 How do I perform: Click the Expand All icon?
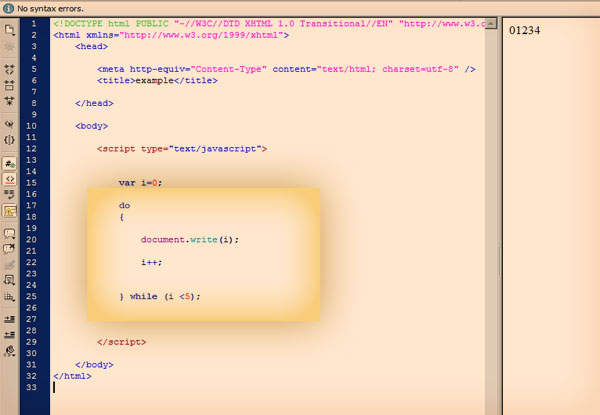pyautogui.click(x=9, y=101)
